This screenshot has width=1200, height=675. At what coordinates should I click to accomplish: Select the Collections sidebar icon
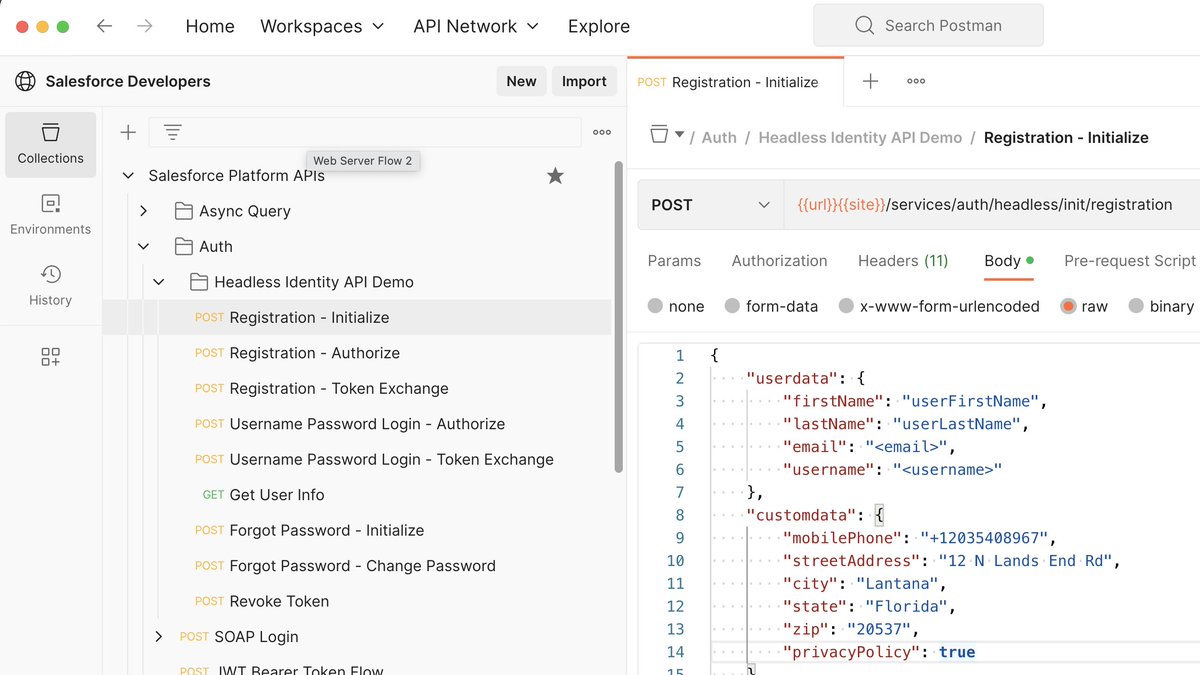50,144
